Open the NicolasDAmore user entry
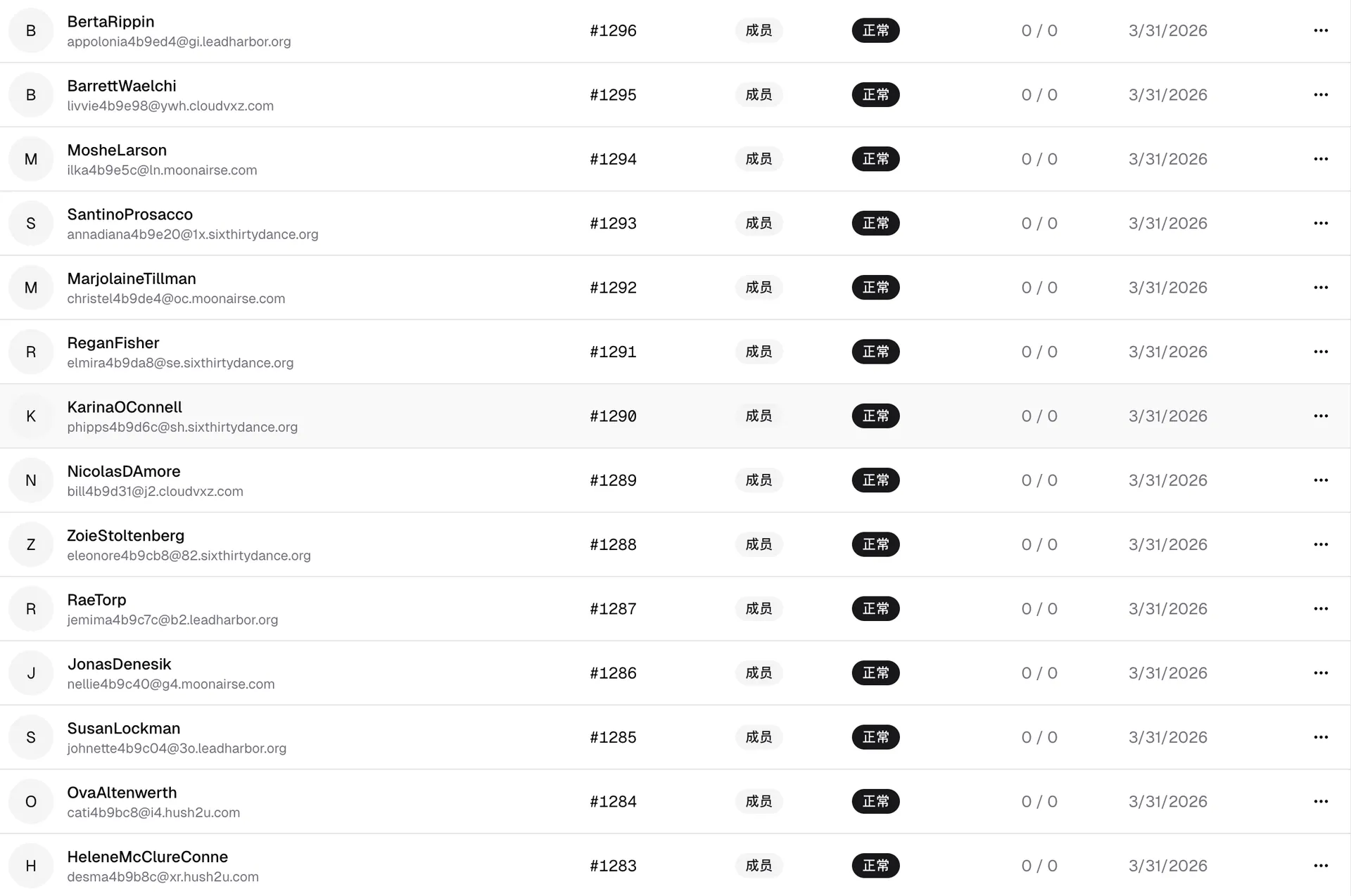 click(124, 471)
